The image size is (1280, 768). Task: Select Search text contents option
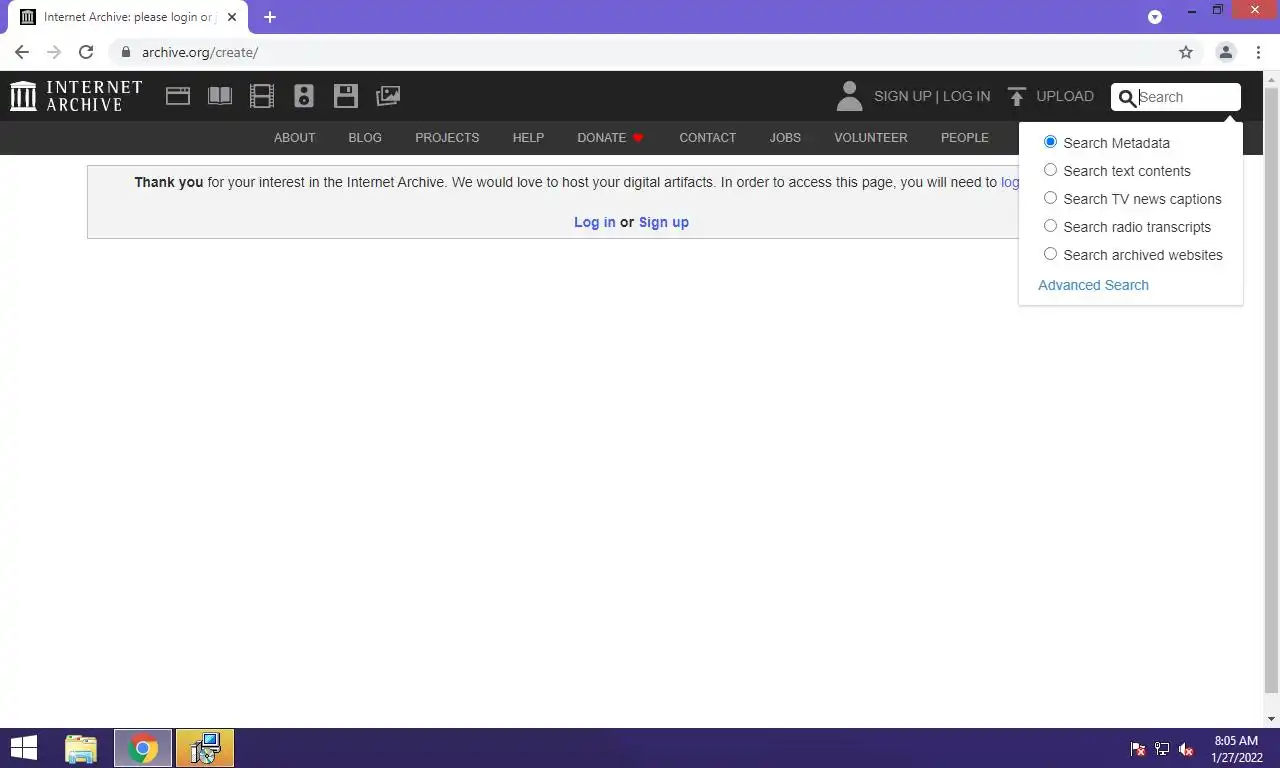1050,170
